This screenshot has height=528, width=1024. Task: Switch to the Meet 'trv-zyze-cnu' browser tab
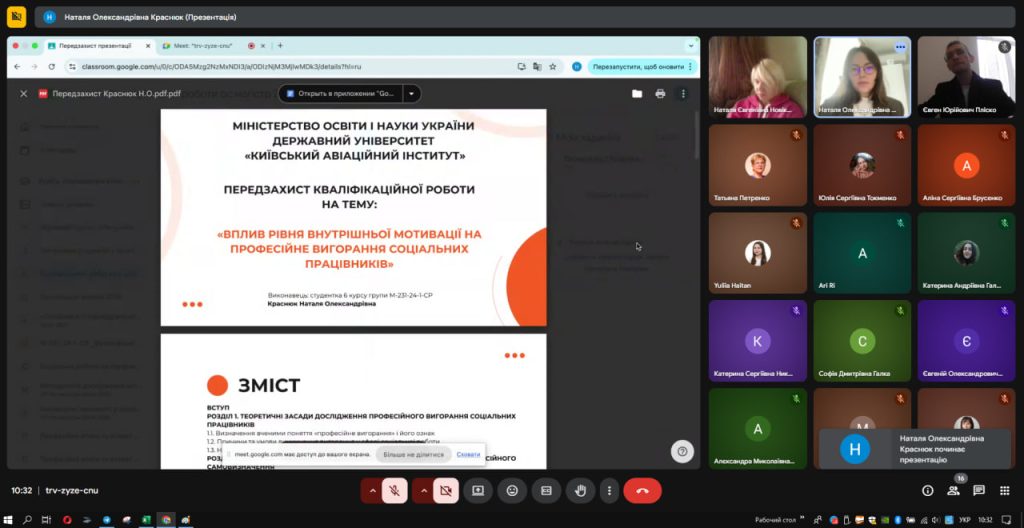coord(200,46)
